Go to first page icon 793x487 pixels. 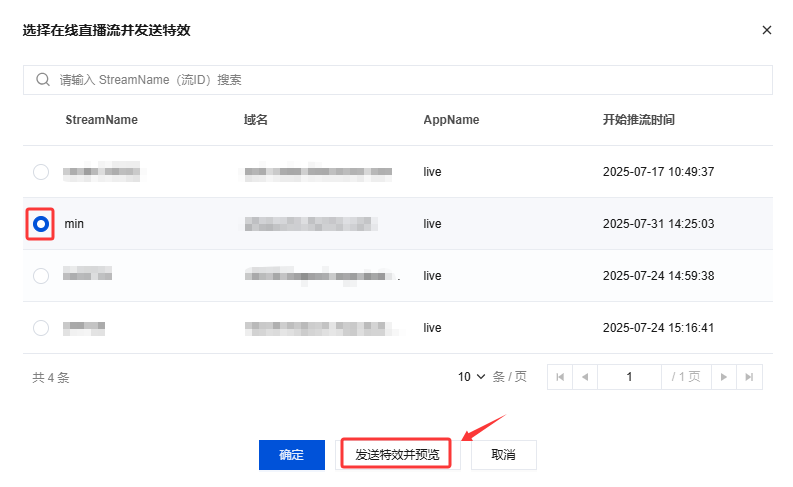pos(560,377)
